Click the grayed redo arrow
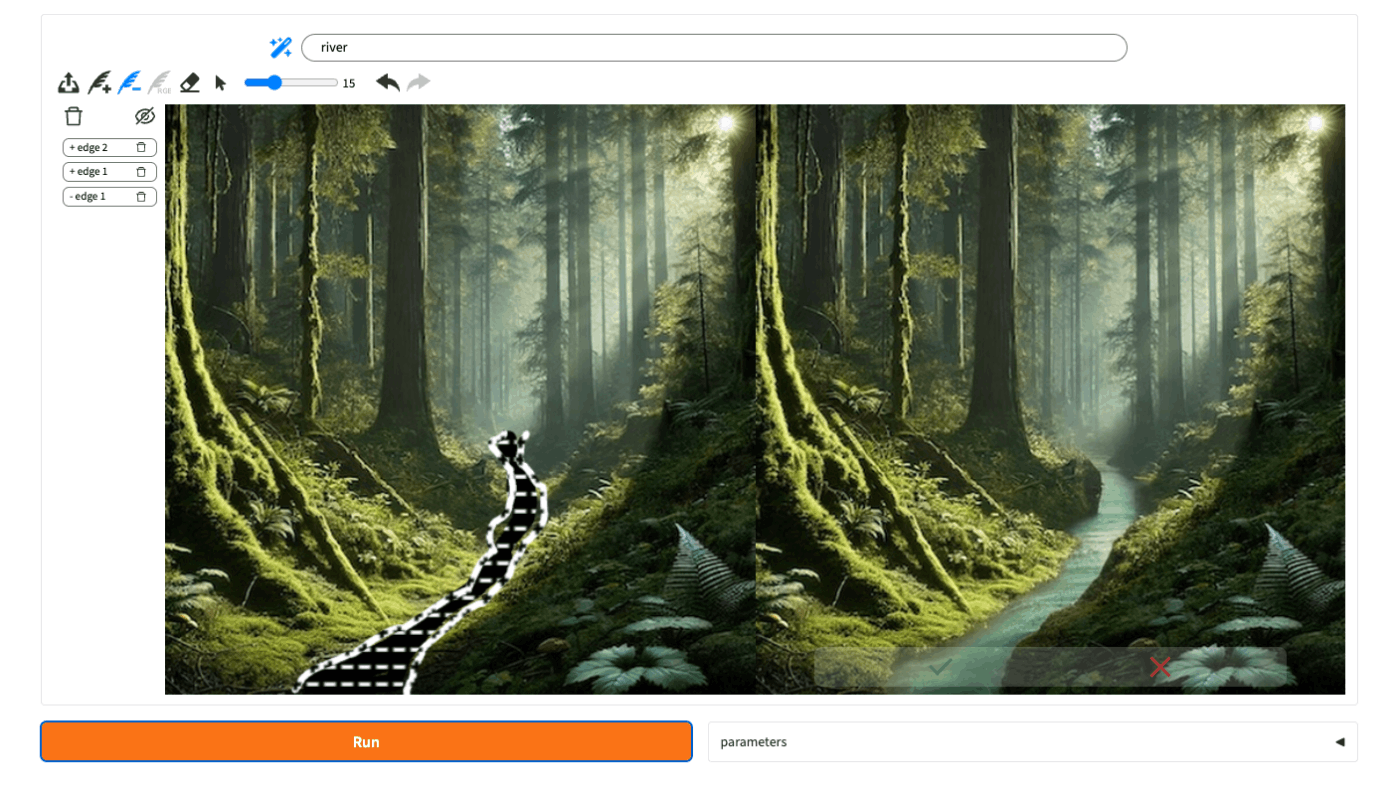Image resolution: width=1400 pixels, height=797 pixels. (x=418, y=82)
